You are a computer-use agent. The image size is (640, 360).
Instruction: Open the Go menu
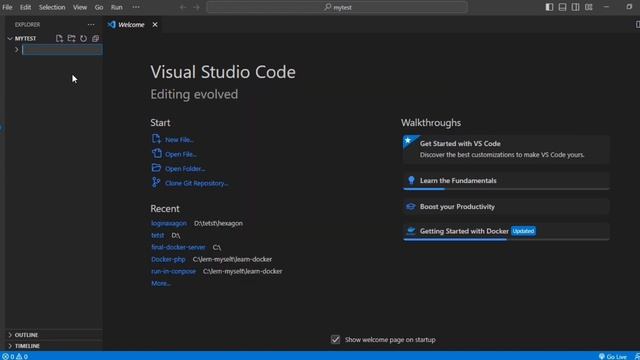tap(99, 7)
